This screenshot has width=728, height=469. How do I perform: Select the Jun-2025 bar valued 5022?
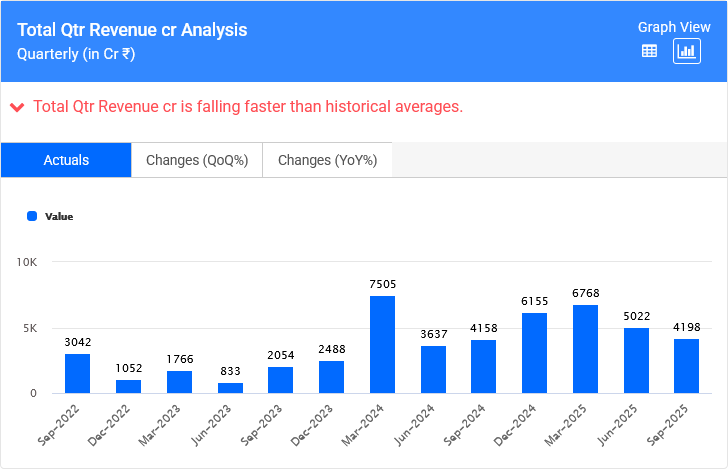tap(636, 361)
